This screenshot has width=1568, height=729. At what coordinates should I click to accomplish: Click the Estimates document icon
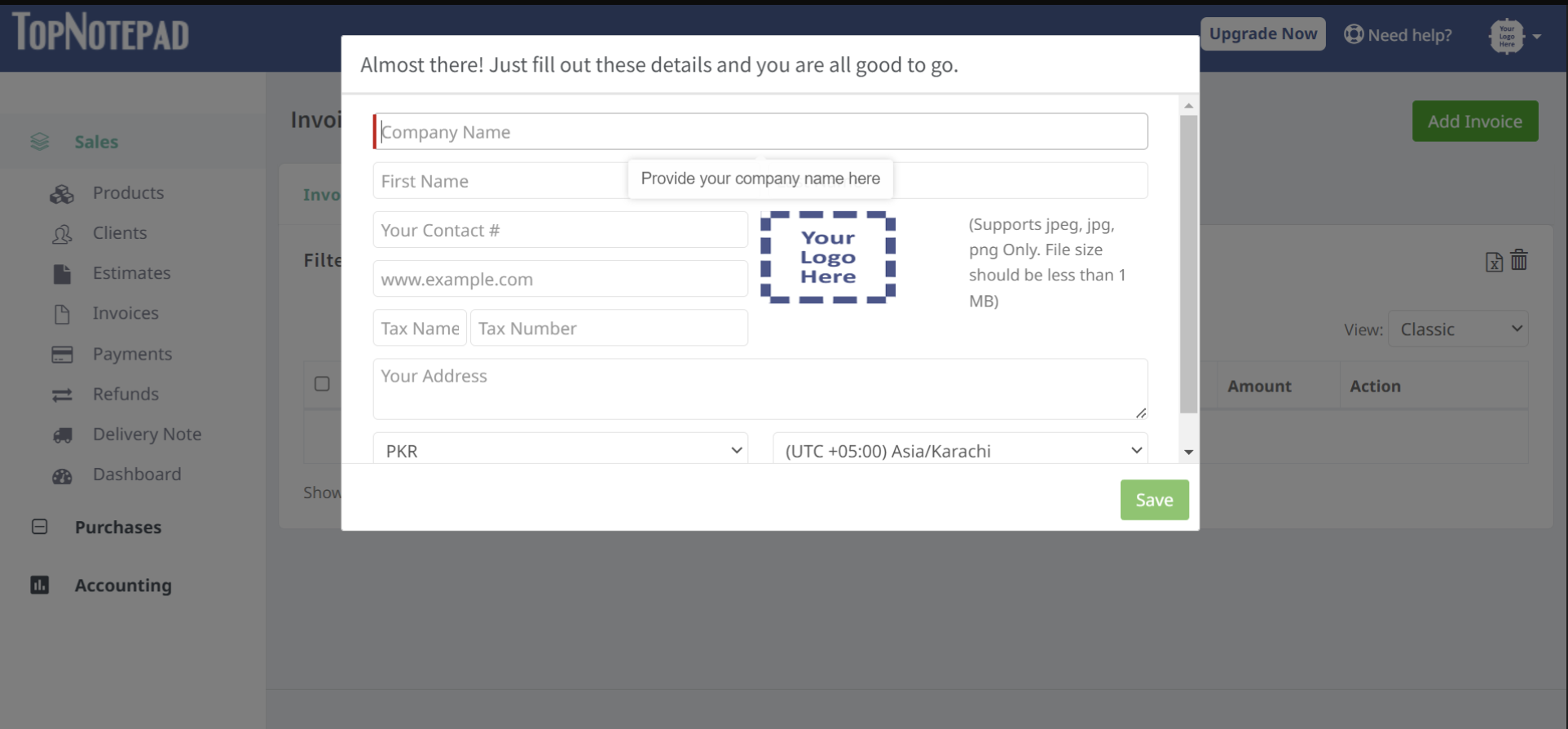click(x=62, y=274)
